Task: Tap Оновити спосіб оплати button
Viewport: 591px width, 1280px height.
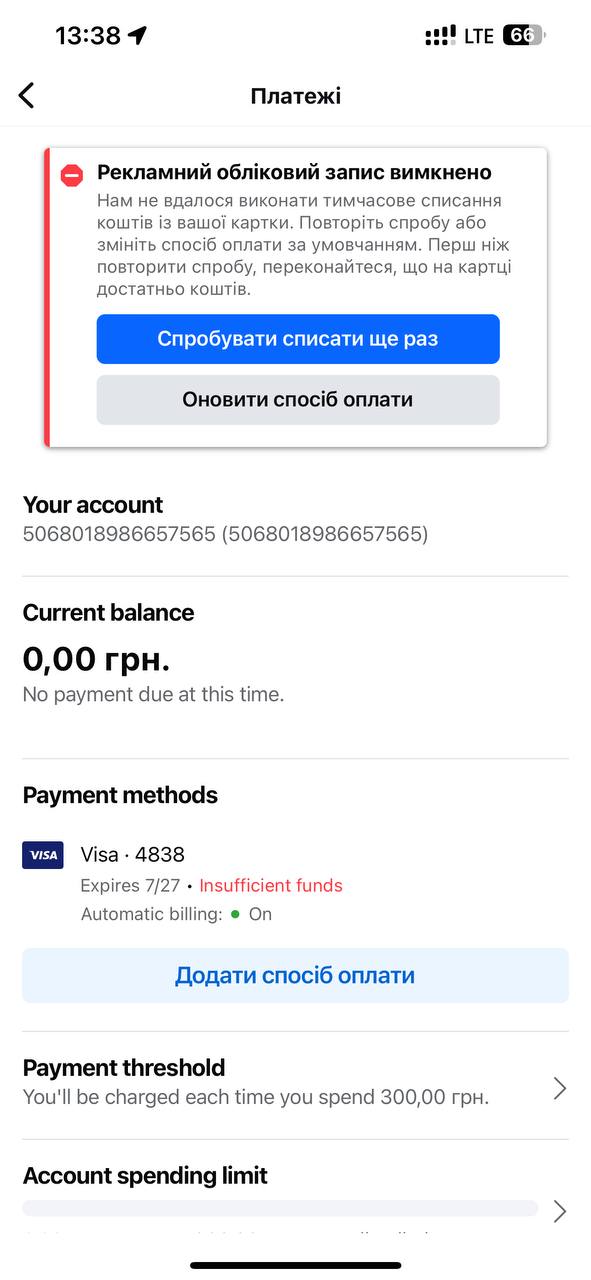Action: point(298,400)
